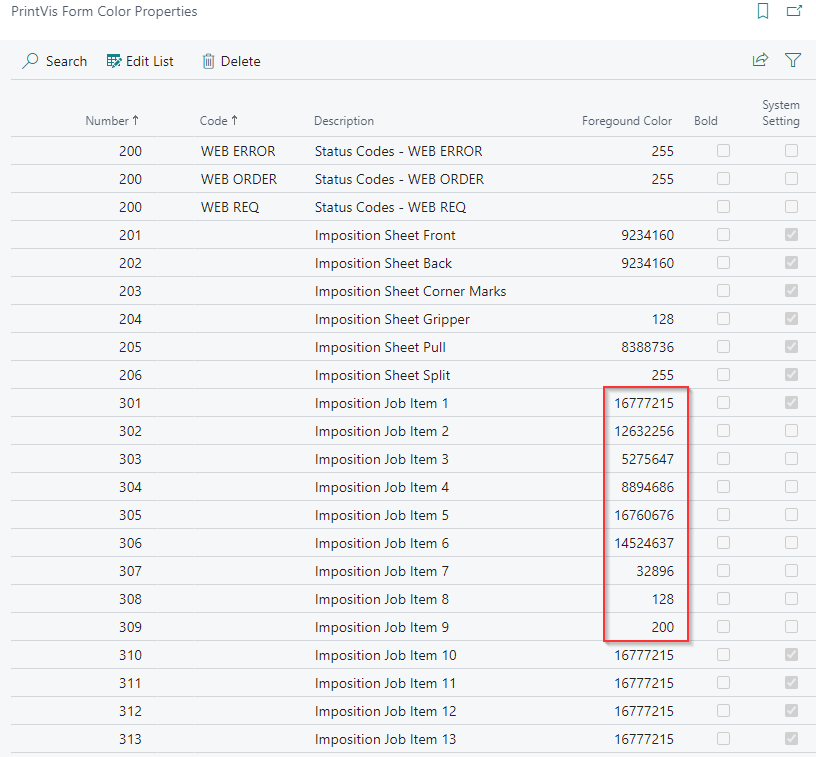The image size is (816, 757).
Task: Select color value 12632256 for Job Item 2
Action: (644, 431)
